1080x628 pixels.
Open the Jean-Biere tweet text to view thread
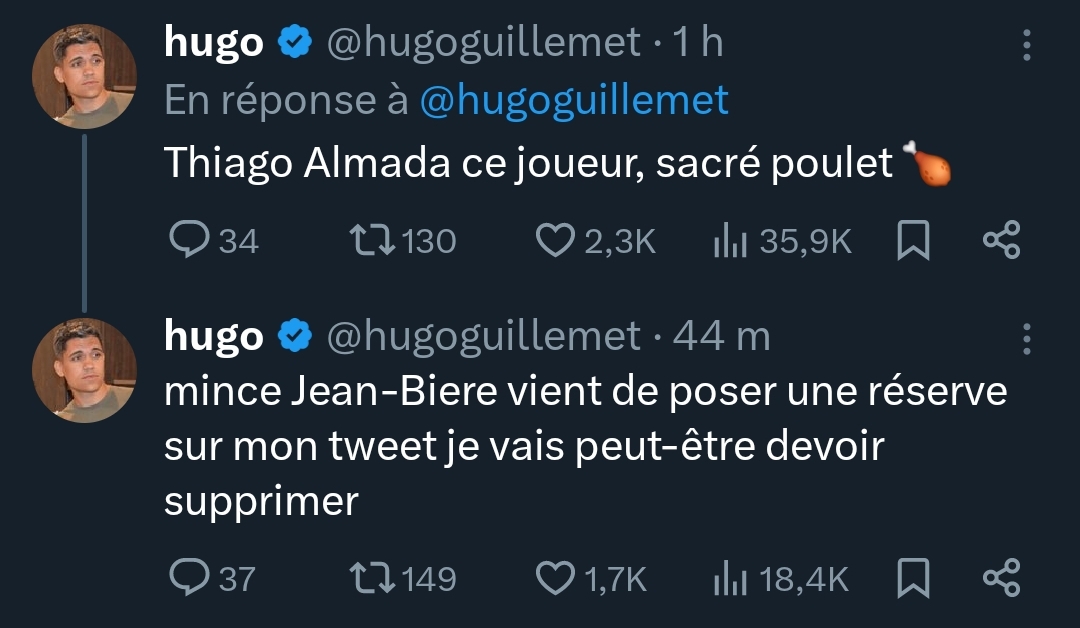585,446
